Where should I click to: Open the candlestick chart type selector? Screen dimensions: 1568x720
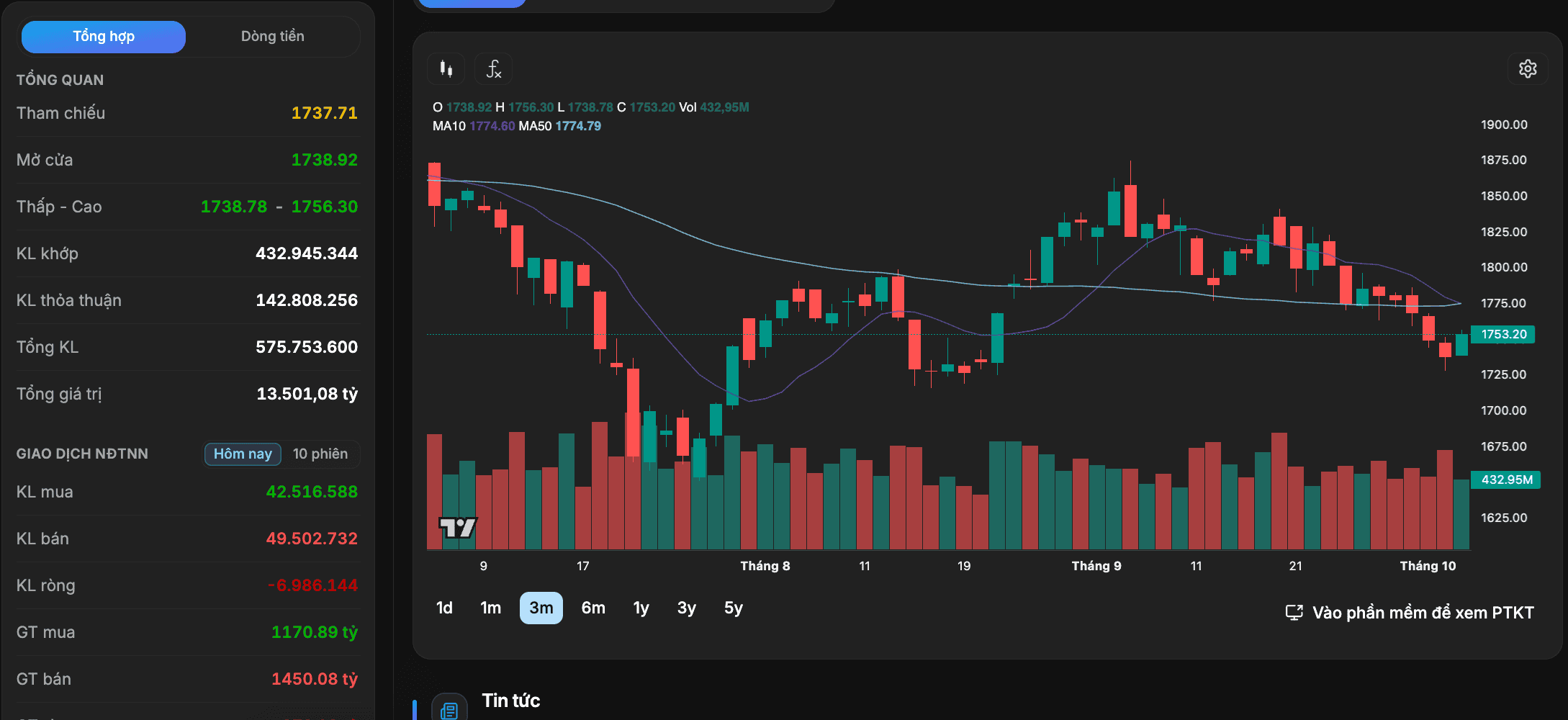pos(446,69)
